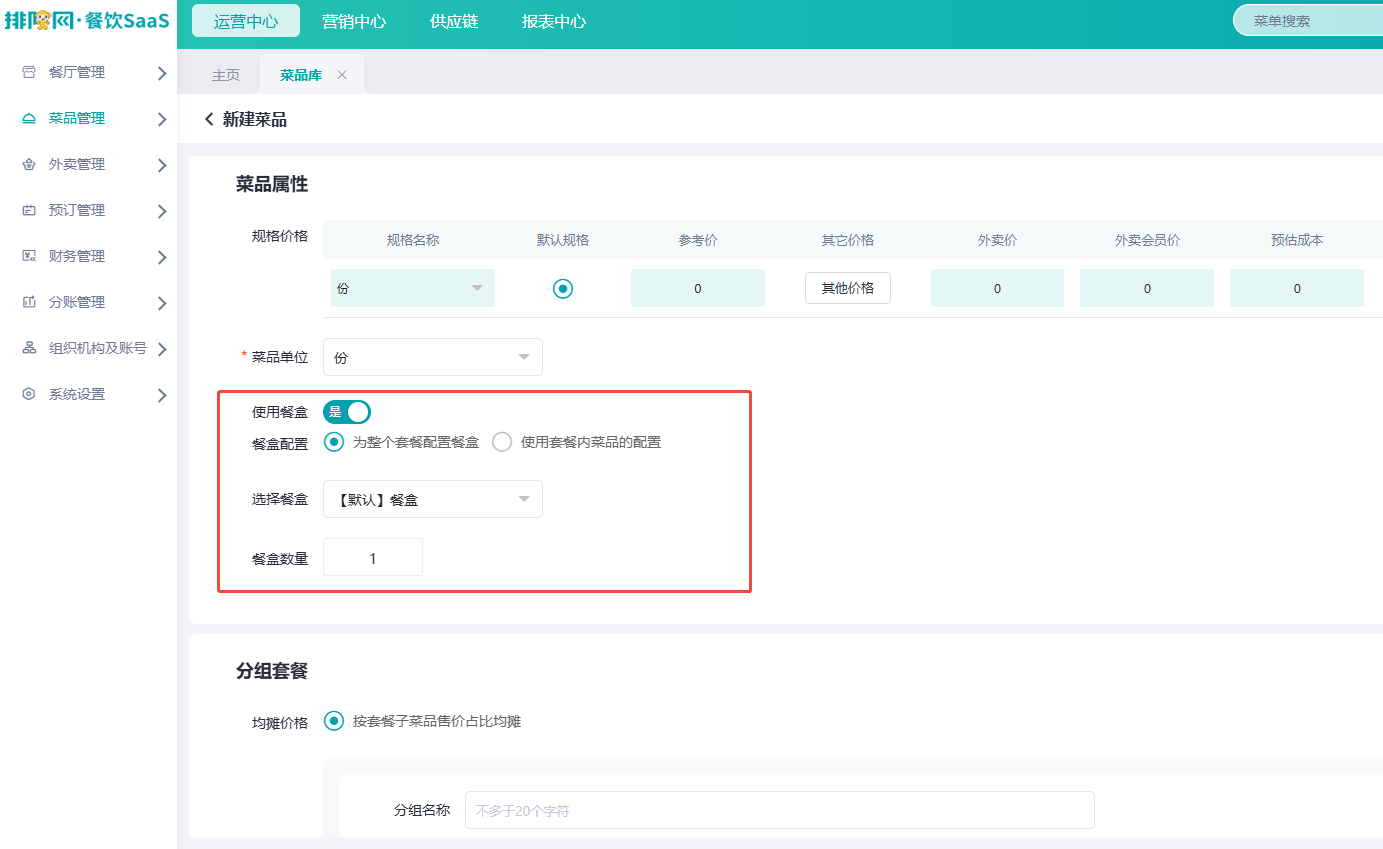Open 营销中心 top menu
This screenshot has width=1383, height=849.
[x=354, y=21]
